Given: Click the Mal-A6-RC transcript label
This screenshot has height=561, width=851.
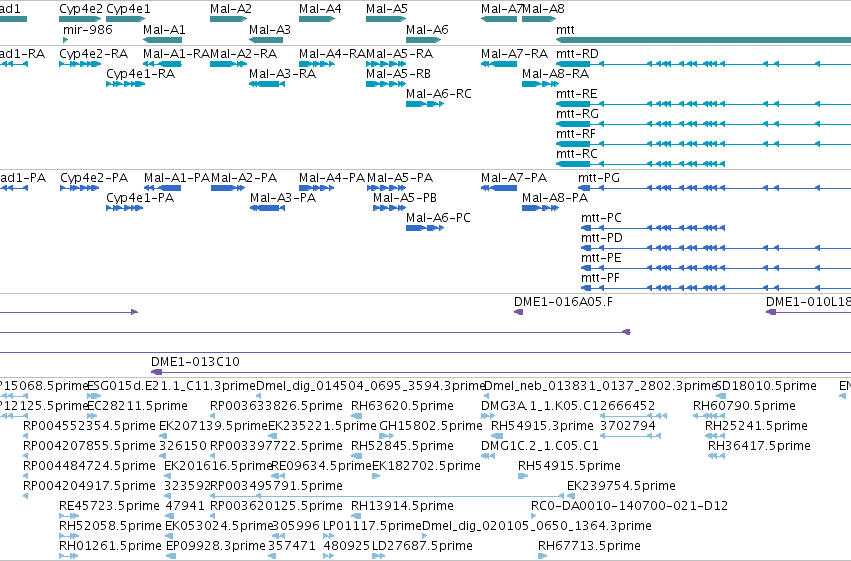Looking at the screenshot, I should 439,94.
